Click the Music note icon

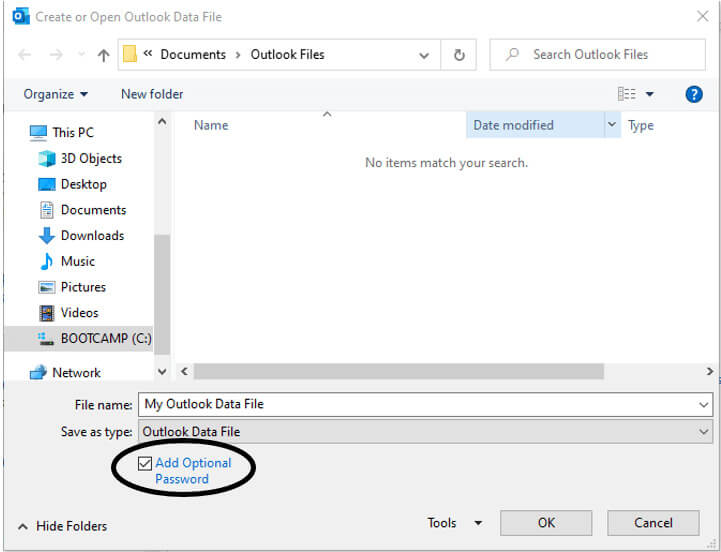tap(46, 261)
